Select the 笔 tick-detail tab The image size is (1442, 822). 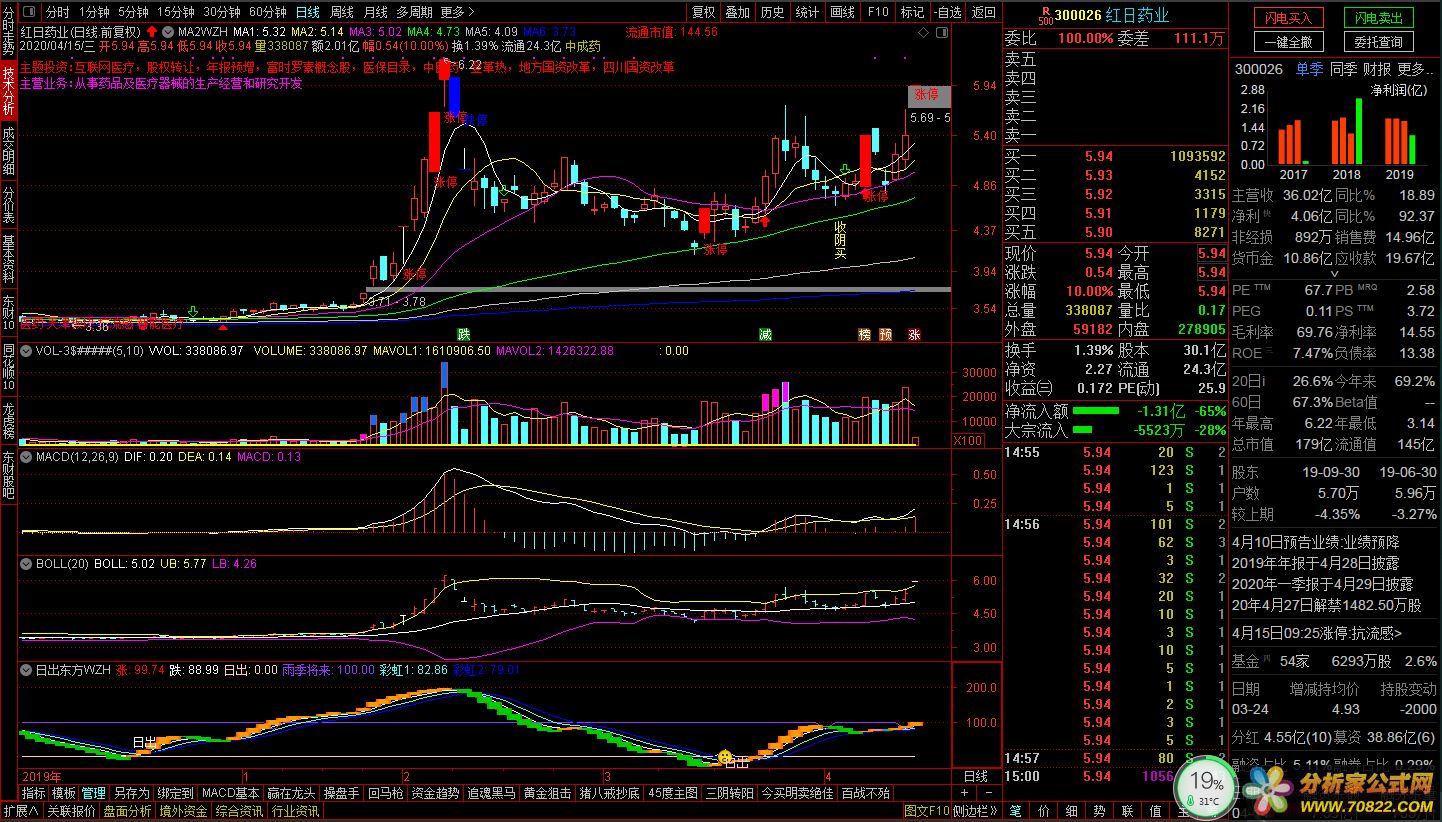1016,810
